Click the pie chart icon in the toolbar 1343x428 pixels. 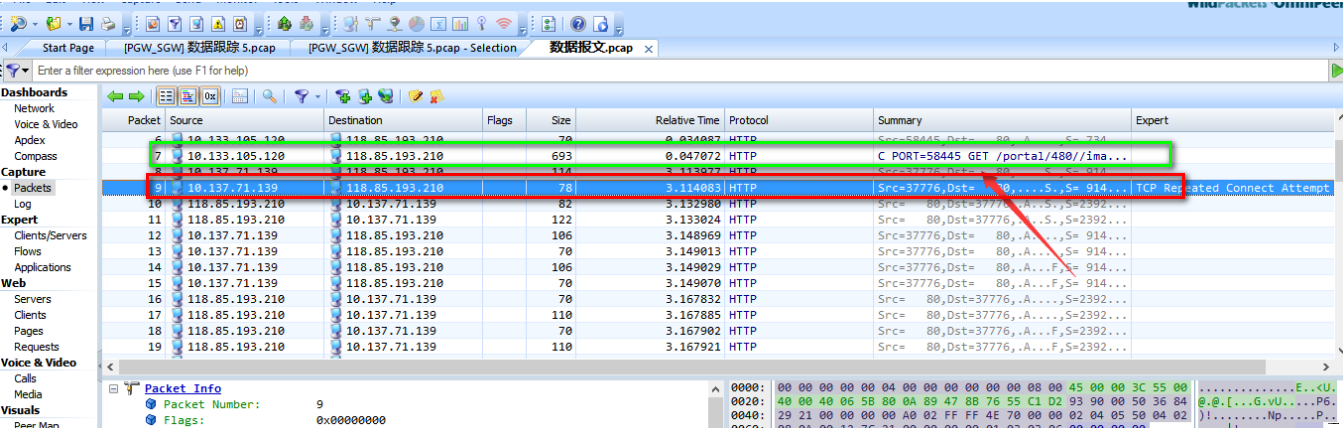(x=416, y=24)
